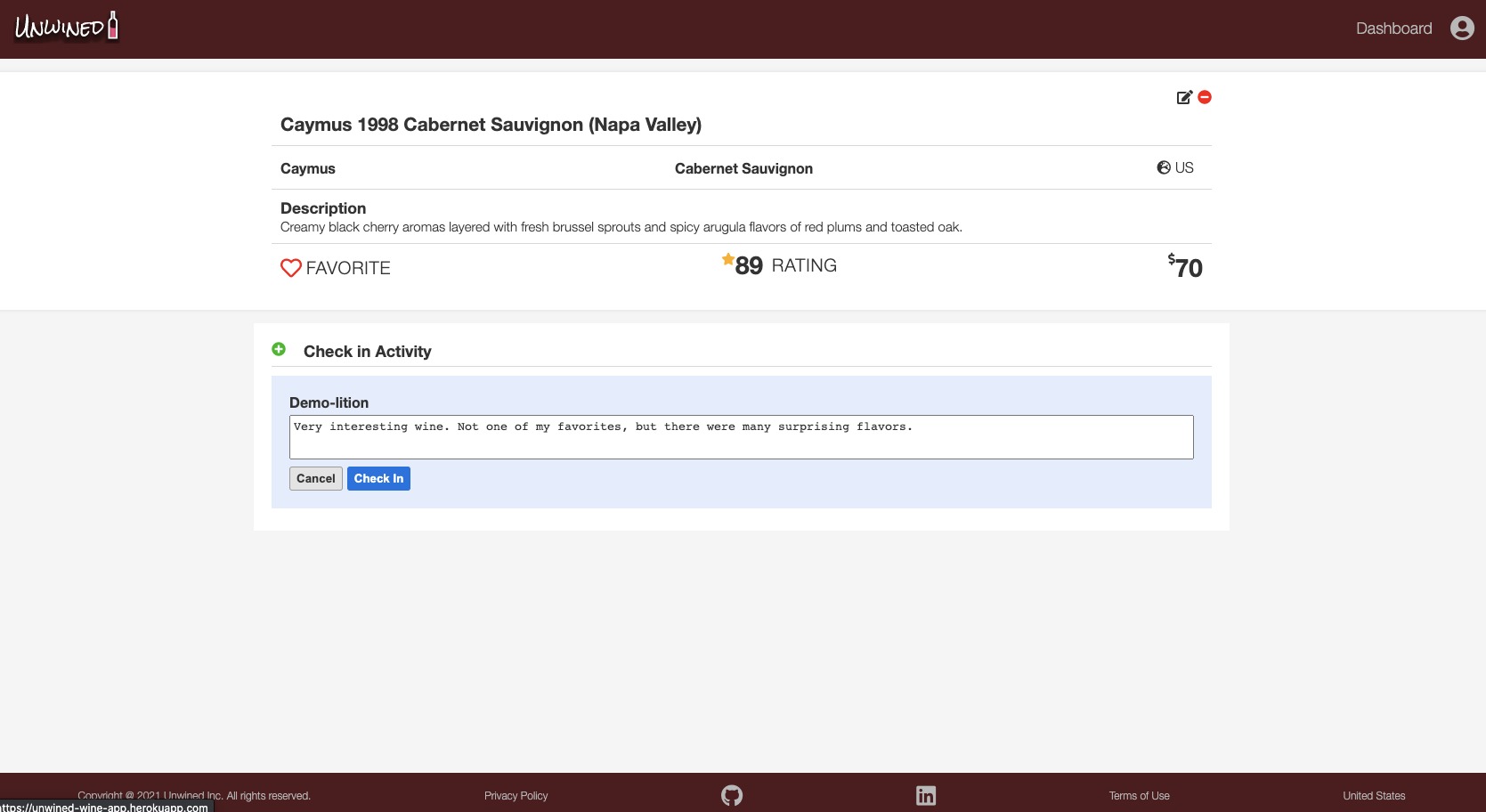Open the Privacy Policy link
The image size is (1486, 812).
click(516, 796)
